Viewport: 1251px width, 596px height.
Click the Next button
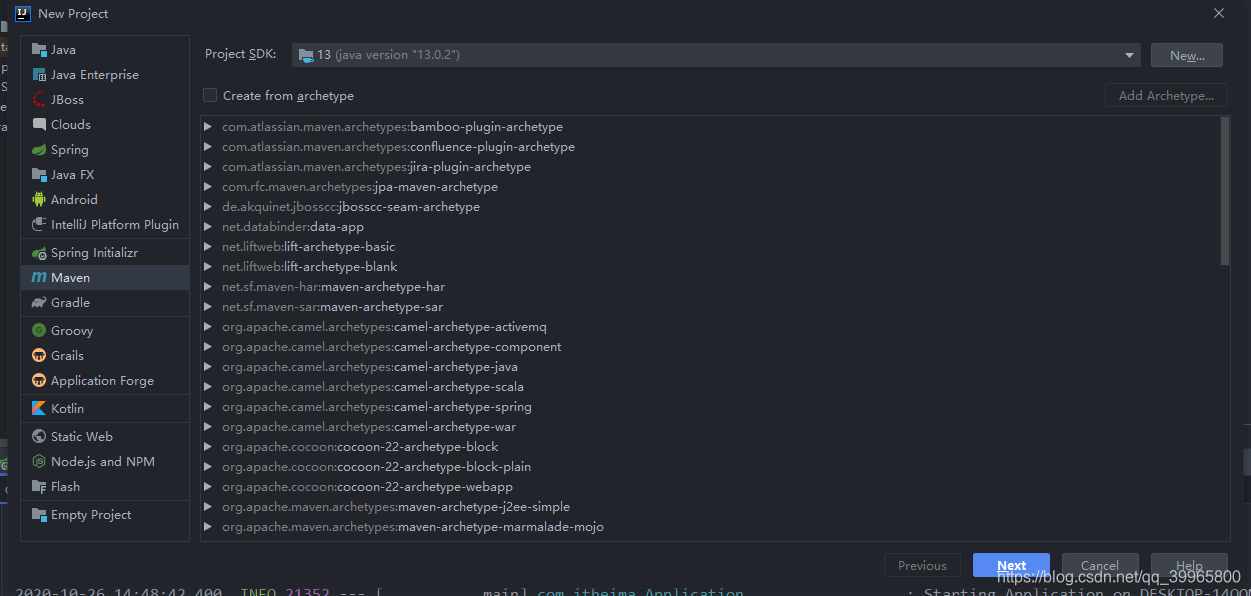point(1011,565)
